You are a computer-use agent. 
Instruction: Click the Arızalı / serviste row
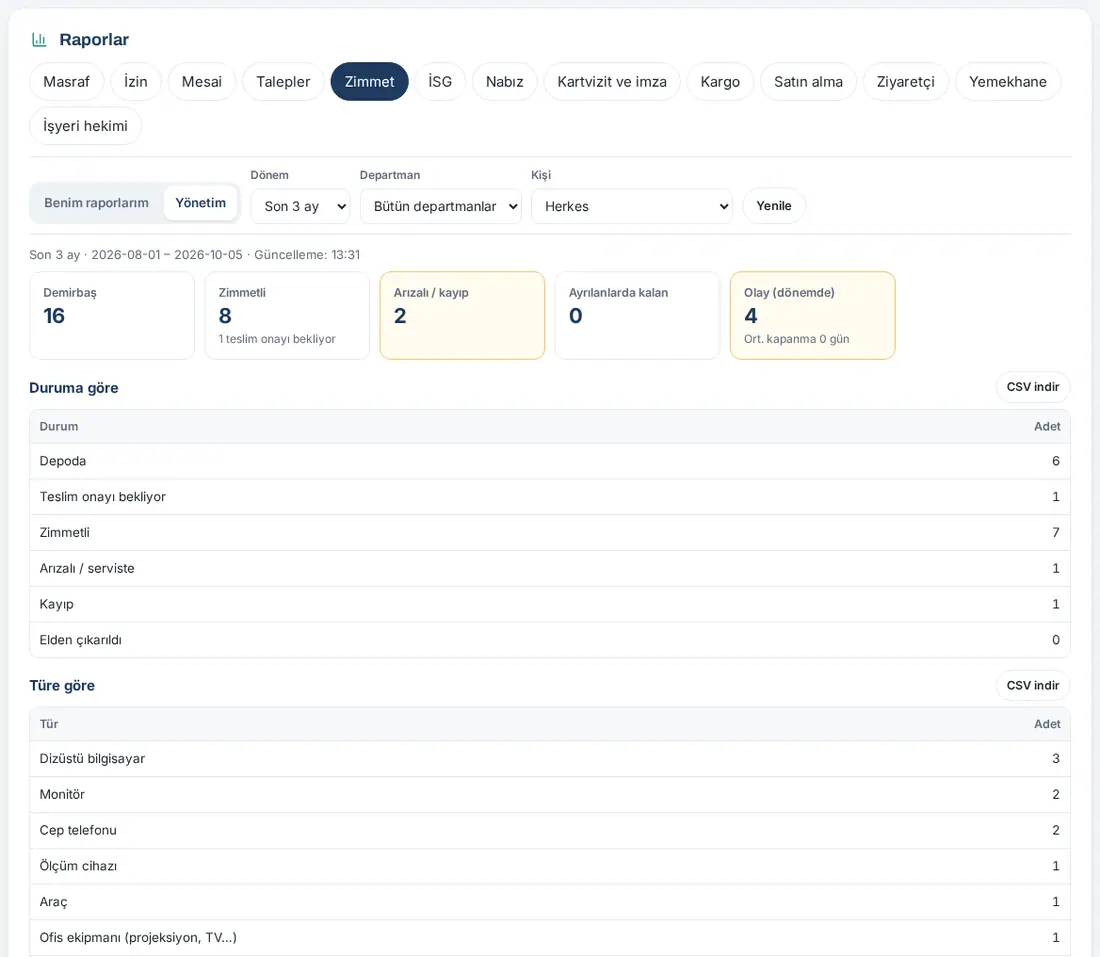point(550,568)
